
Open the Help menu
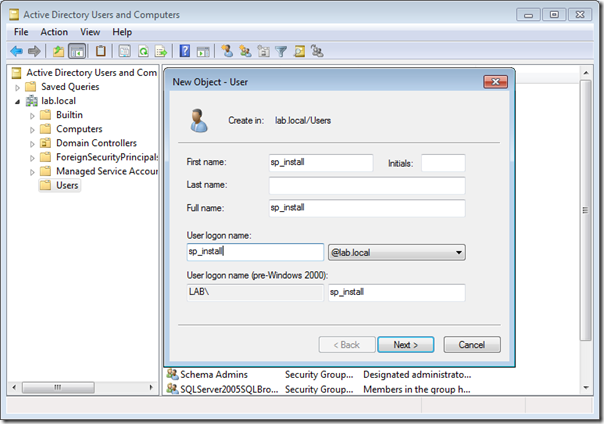click(x=122, y=32)
